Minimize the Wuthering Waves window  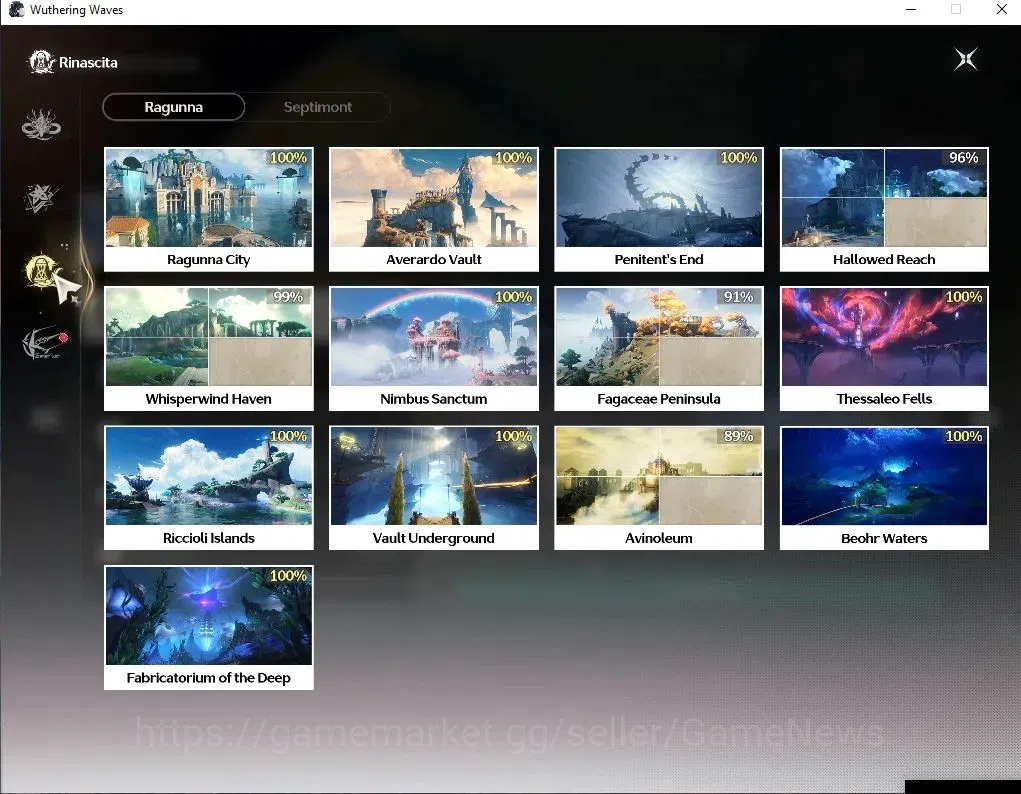coord(911,10)
